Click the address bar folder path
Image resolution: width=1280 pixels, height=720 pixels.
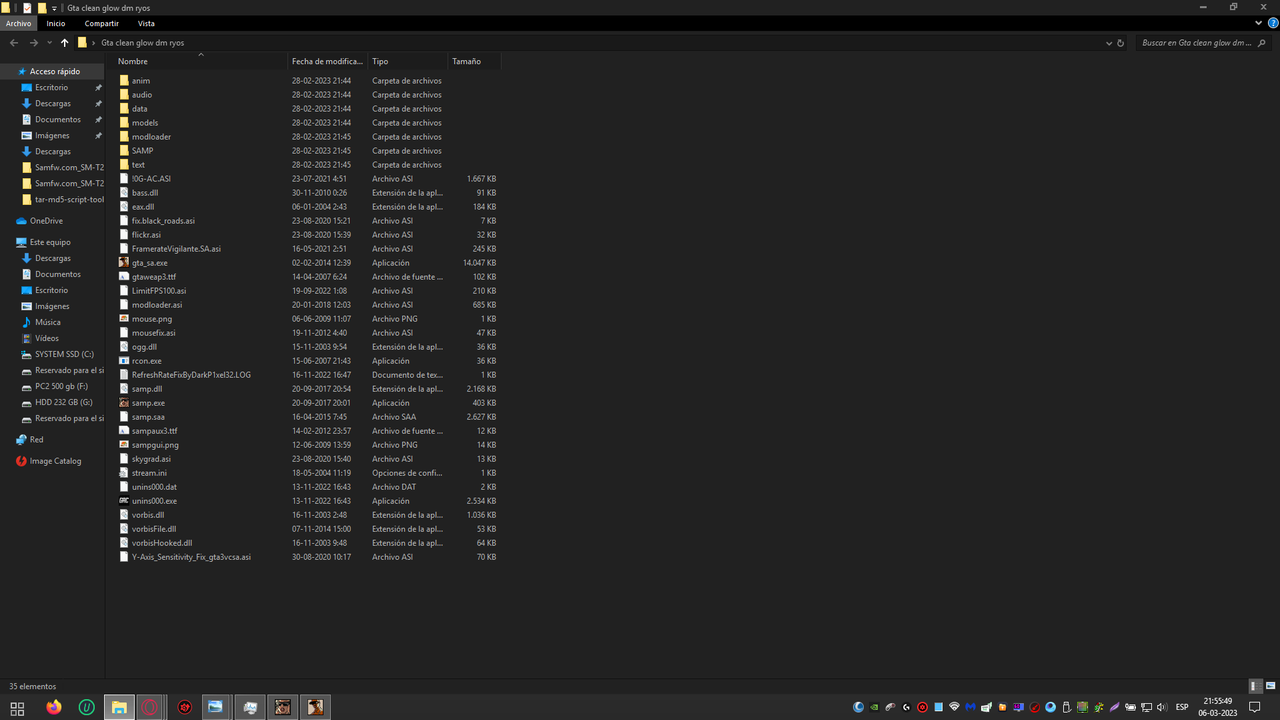tap(142, 43)
